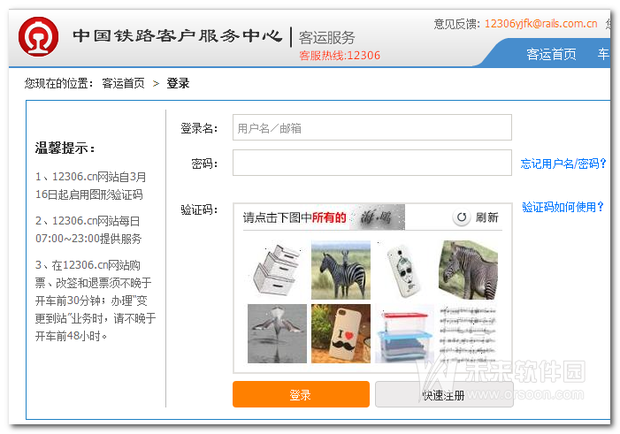
Task: Click the 登录 breadcrumb text
Action: pos(178,83)
